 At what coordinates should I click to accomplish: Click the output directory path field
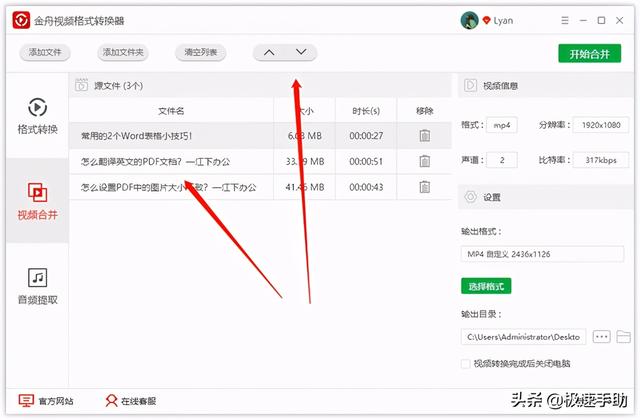(x=523, y=337)
